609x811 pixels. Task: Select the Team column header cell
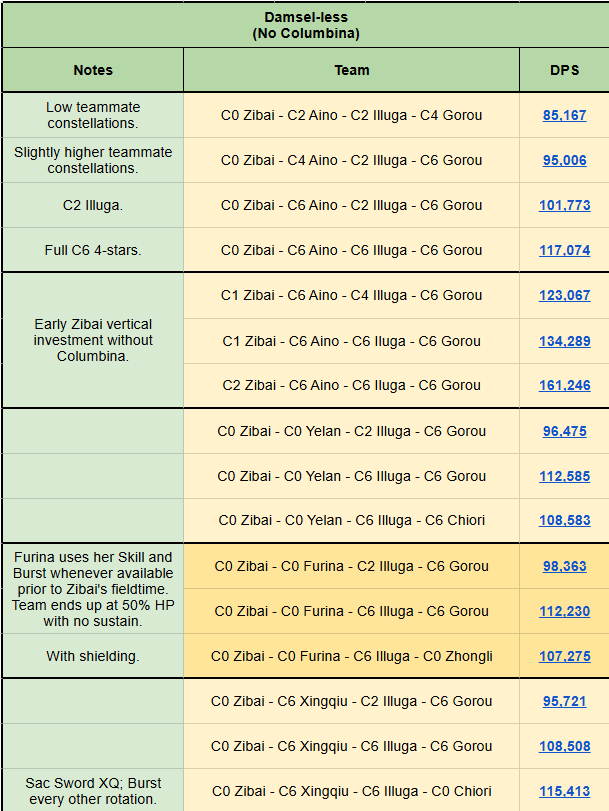(351, 70)
